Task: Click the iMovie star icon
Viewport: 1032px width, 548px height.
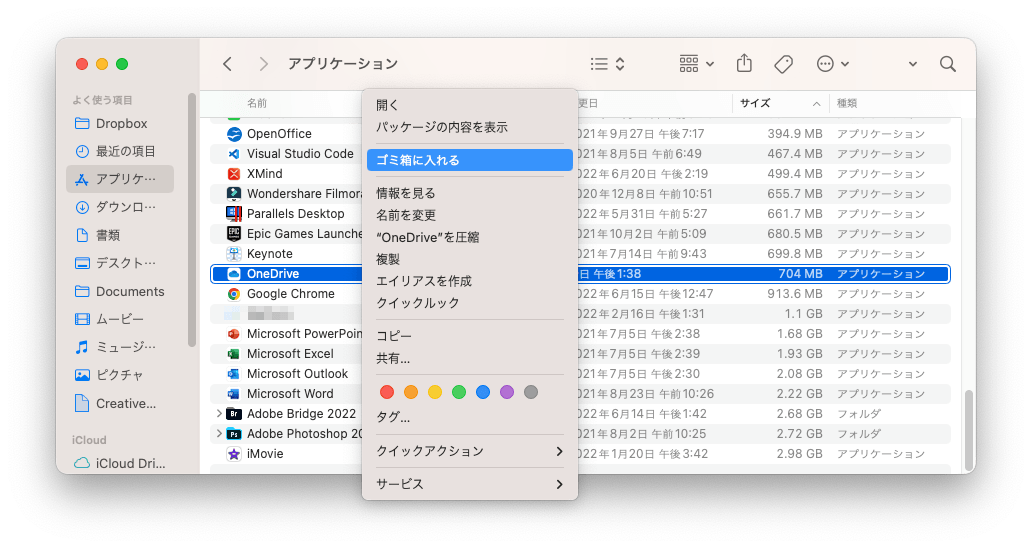Action: point(233,454)
